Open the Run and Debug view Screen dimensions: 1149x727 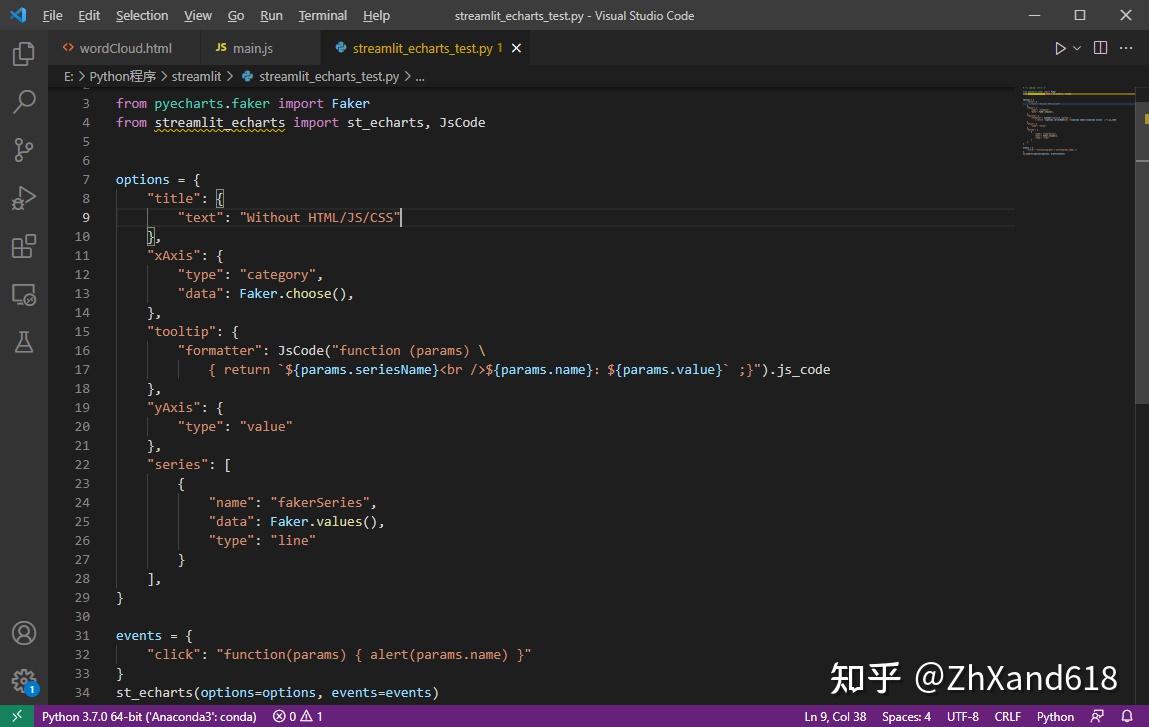coord(23,197)
